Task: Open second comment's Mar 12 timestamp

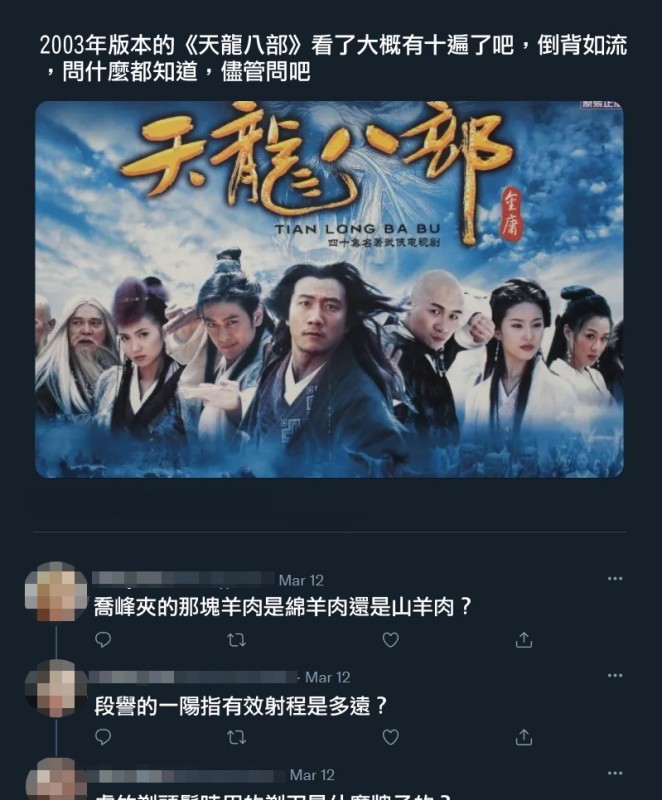Action: pyautogui.click(x=328, y=677)
